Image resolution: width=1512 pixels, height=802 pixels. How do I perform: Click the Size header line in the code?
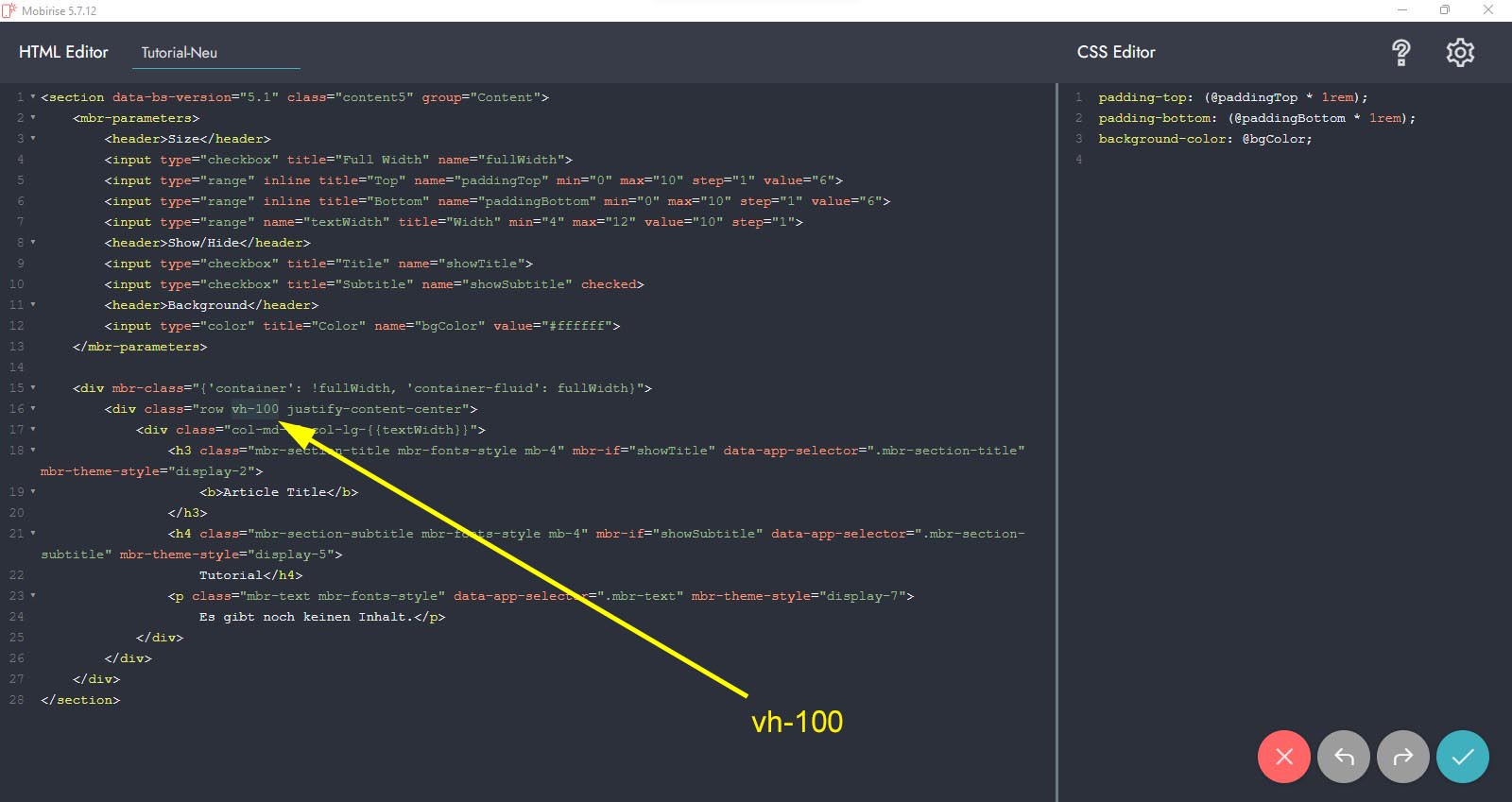pos(187,139)
